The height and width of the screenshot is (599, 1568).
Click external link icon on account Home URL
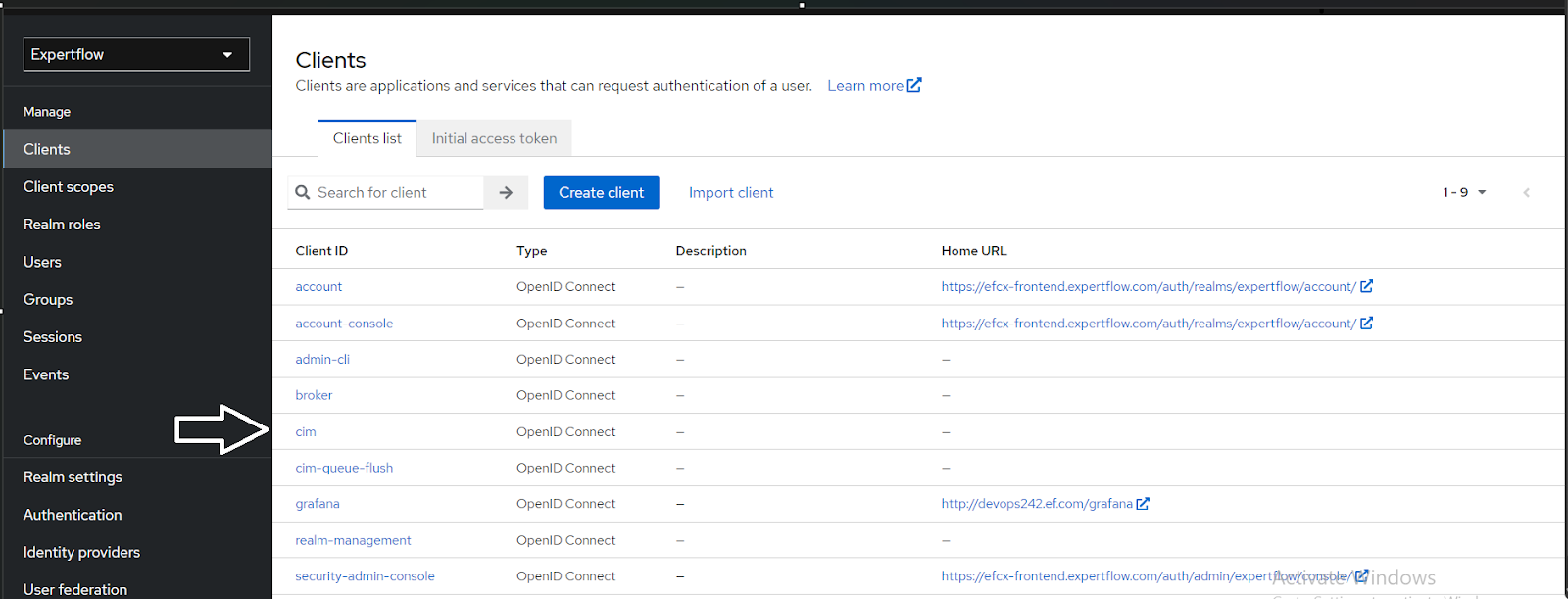[1367, 286]
